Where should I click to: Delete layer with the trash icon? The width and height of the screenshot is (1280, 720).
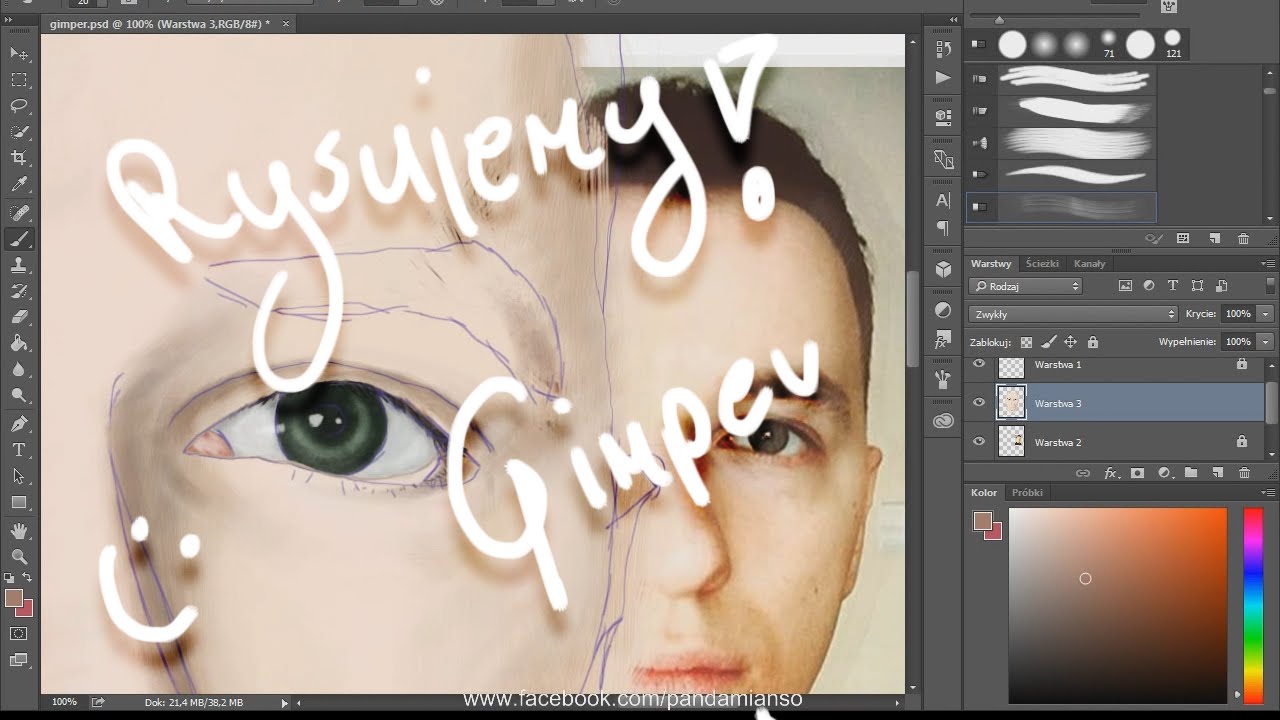point(1244,473)
